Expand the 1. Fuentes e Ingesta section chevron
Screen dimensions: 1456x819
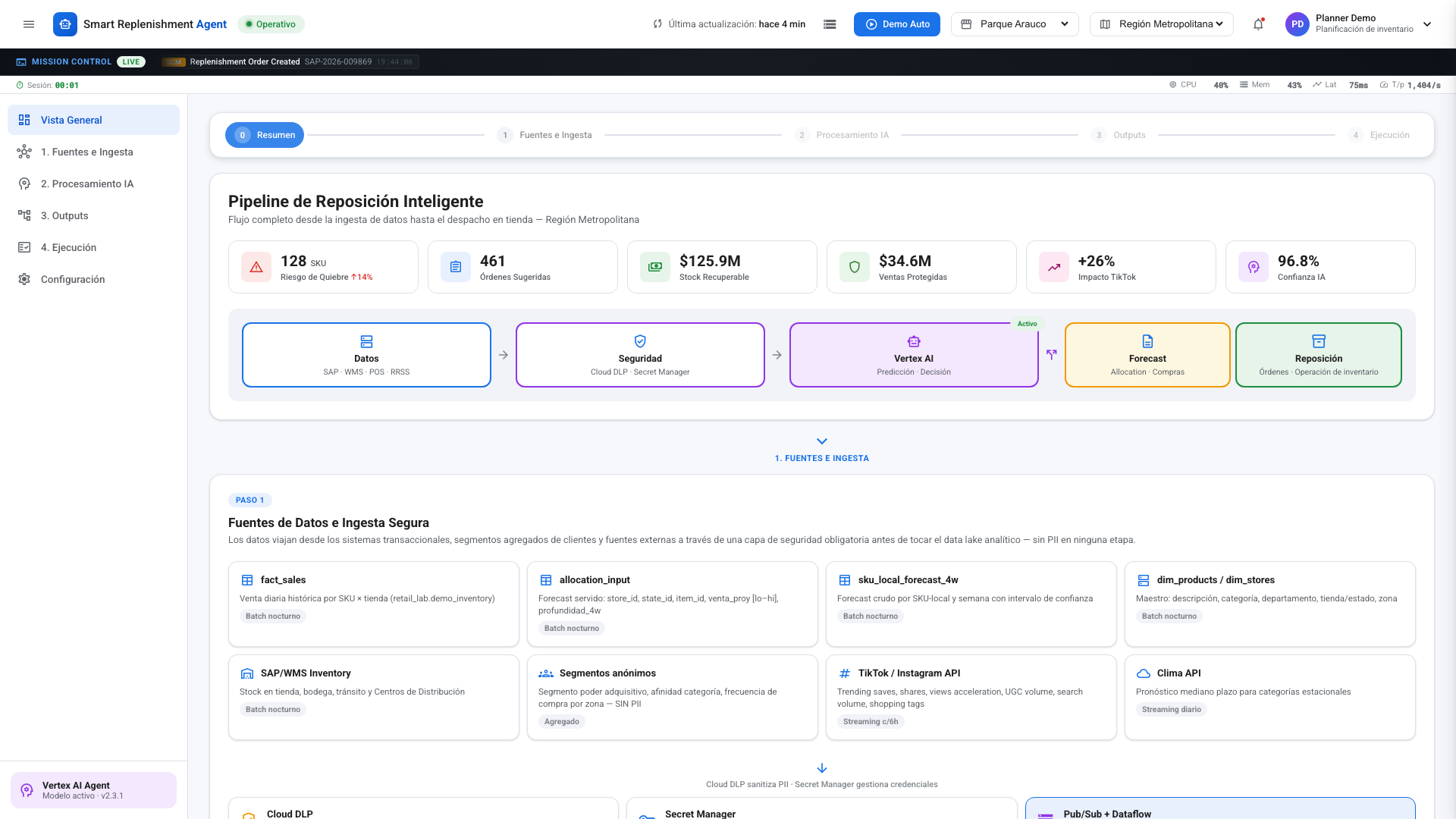click(x=822, y=441)
